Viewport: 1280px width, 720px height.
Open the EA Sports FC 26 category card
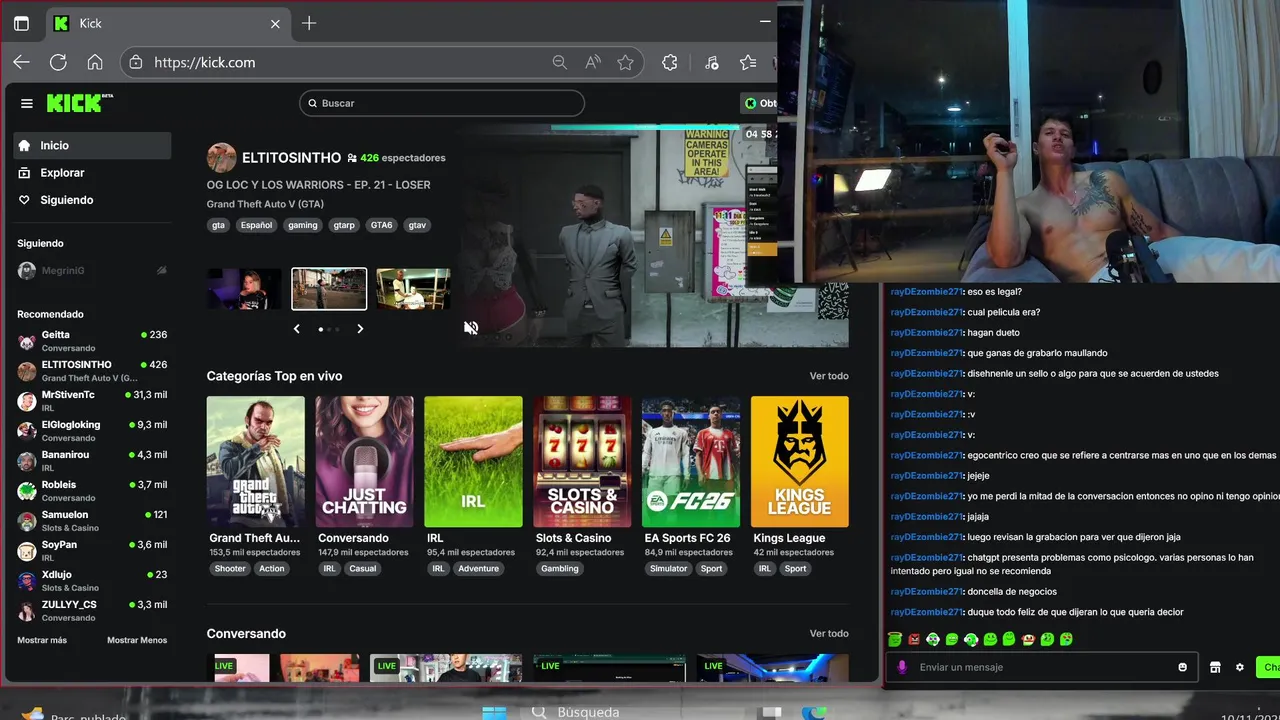coord(691,462)
